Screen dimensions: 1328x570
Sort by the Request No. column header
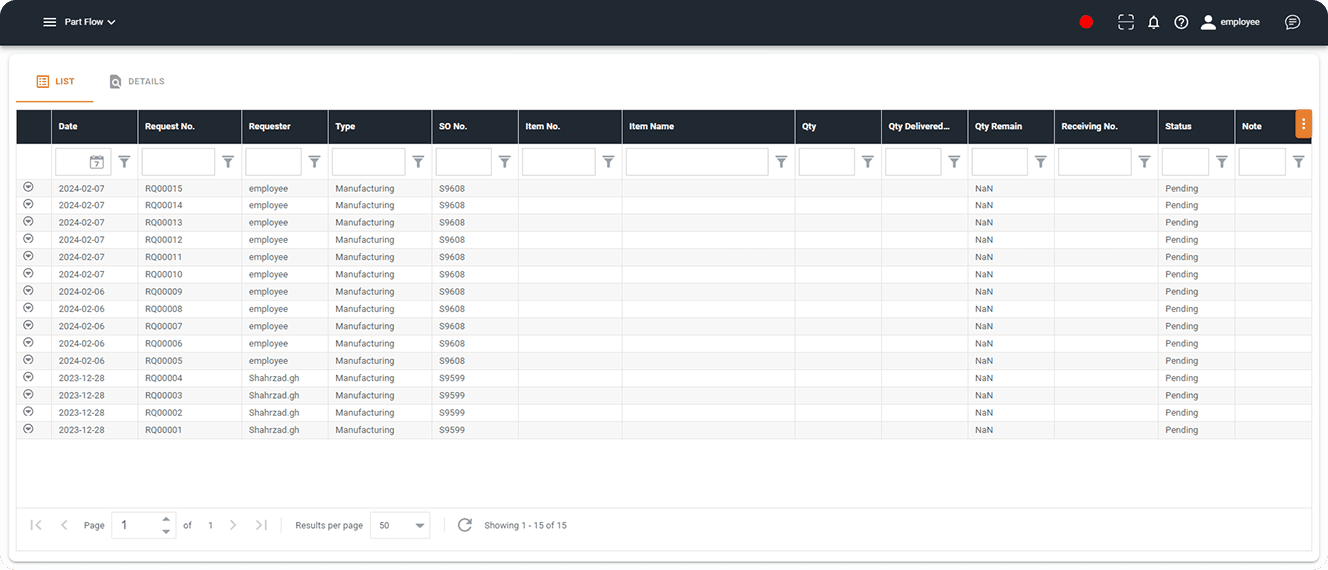pyautogui.click(x=190, y=127)
